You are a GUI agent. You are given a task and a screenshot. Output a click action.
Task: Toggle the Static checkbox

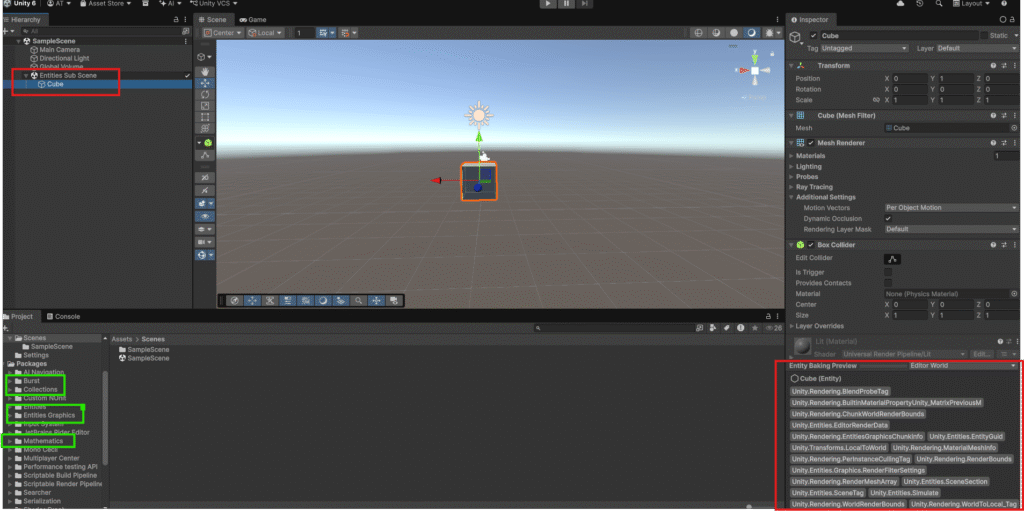(x=984, y=36)
